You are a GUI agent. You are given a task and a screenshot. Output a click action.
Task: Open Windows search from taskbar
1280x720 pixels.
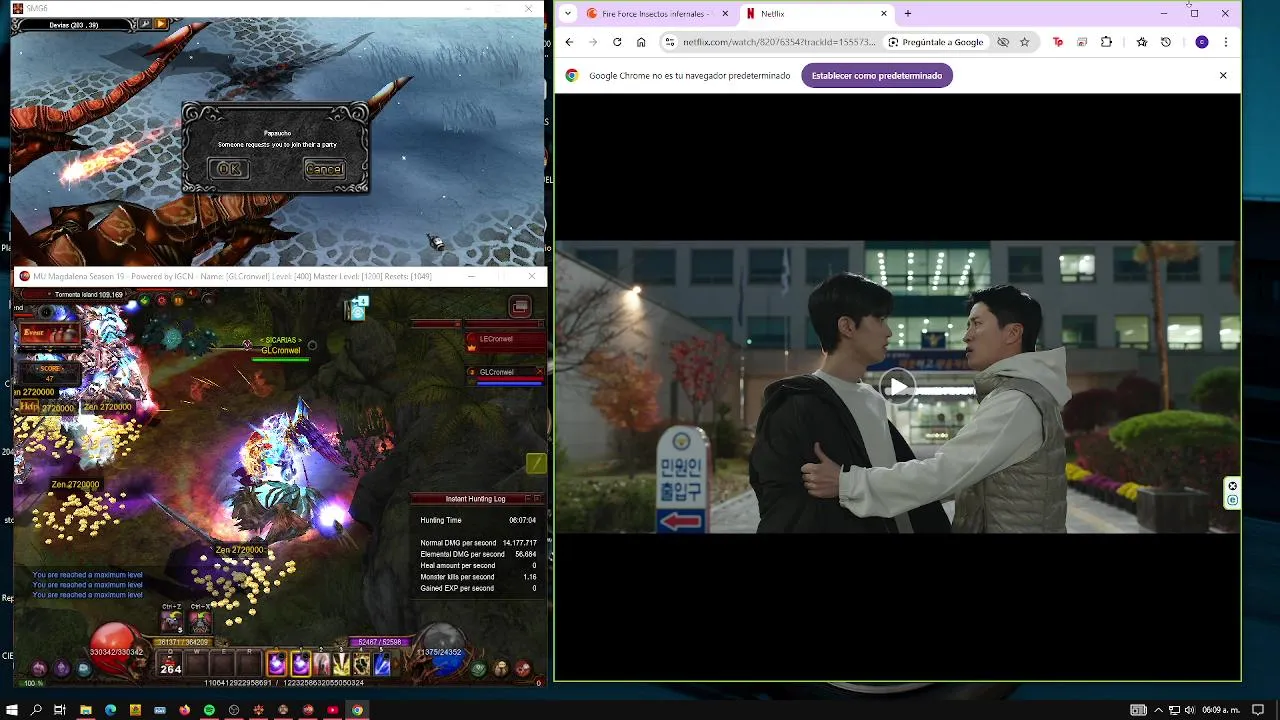coord(36,710)
